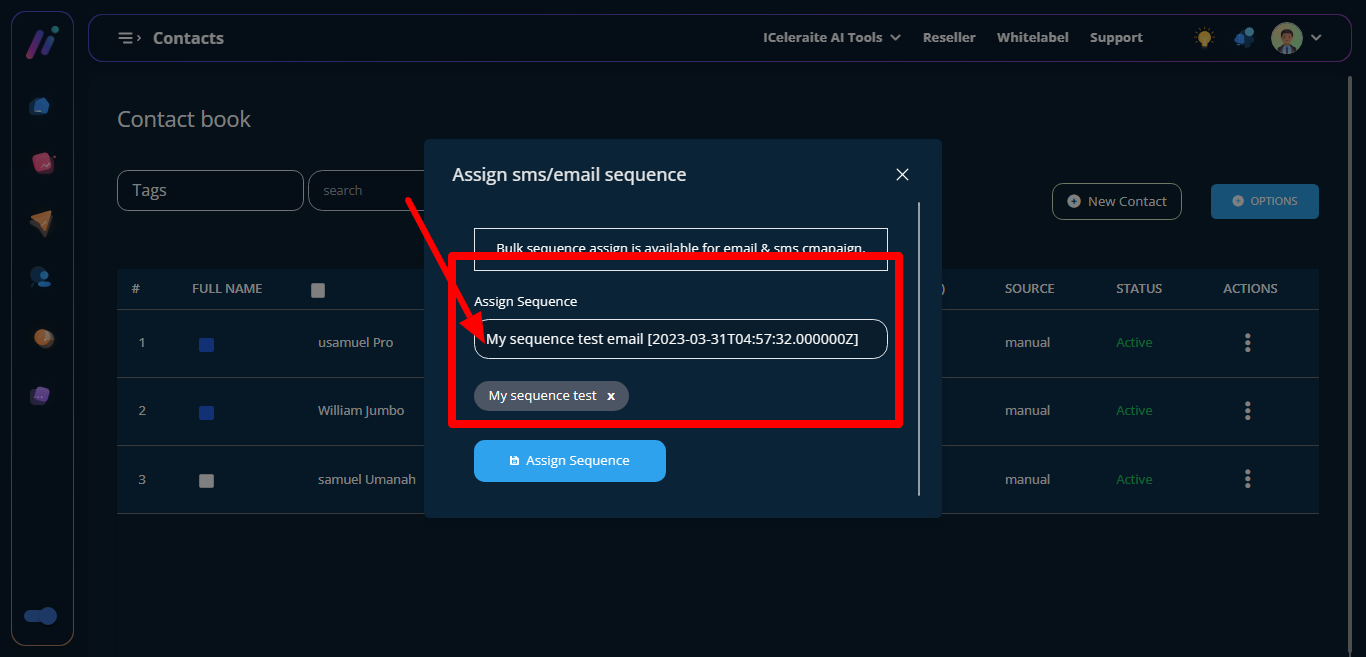The image size is (1366, 657).
Task: Toggle the switch at bottom of sidebar
Action: (41, 616)
